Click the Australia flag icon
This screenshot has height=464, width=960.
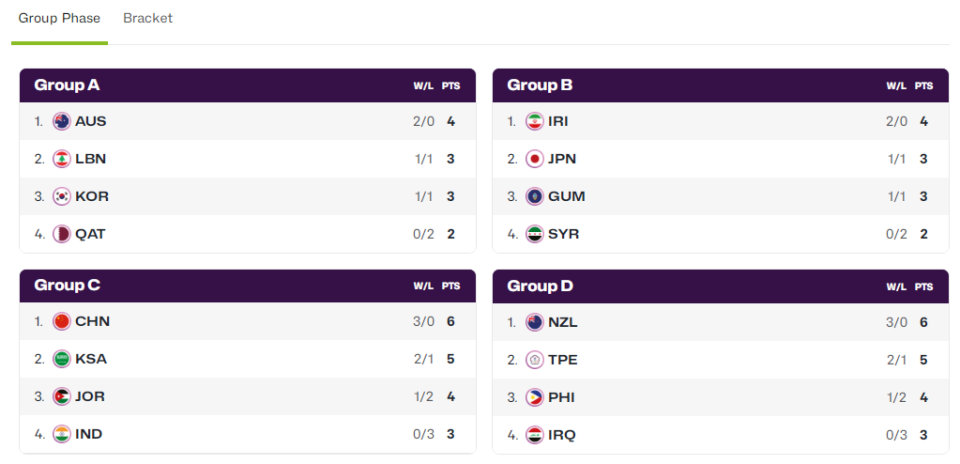[x=62, y=121]
